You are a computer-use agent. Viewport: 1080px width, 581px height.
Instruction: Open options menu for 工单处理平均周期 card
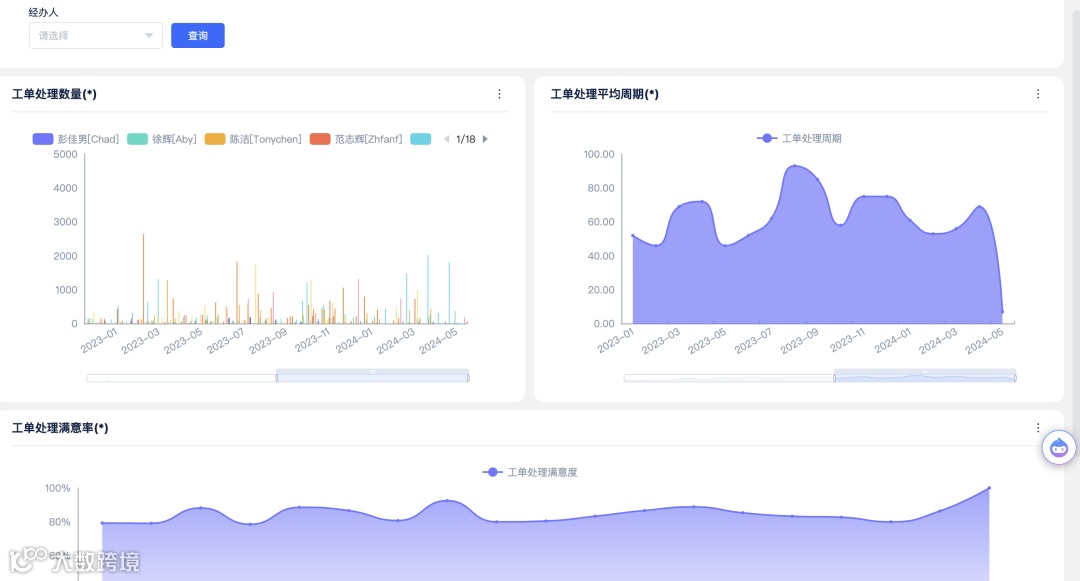coord(1038,94)
